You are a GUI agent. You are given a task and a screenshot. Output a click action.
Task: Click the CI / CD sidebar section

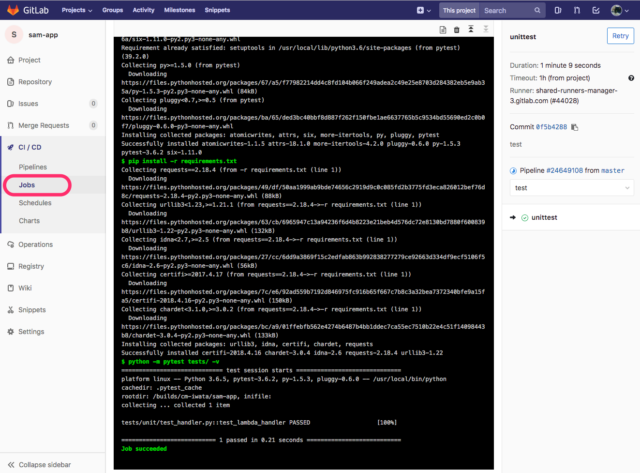29,147
